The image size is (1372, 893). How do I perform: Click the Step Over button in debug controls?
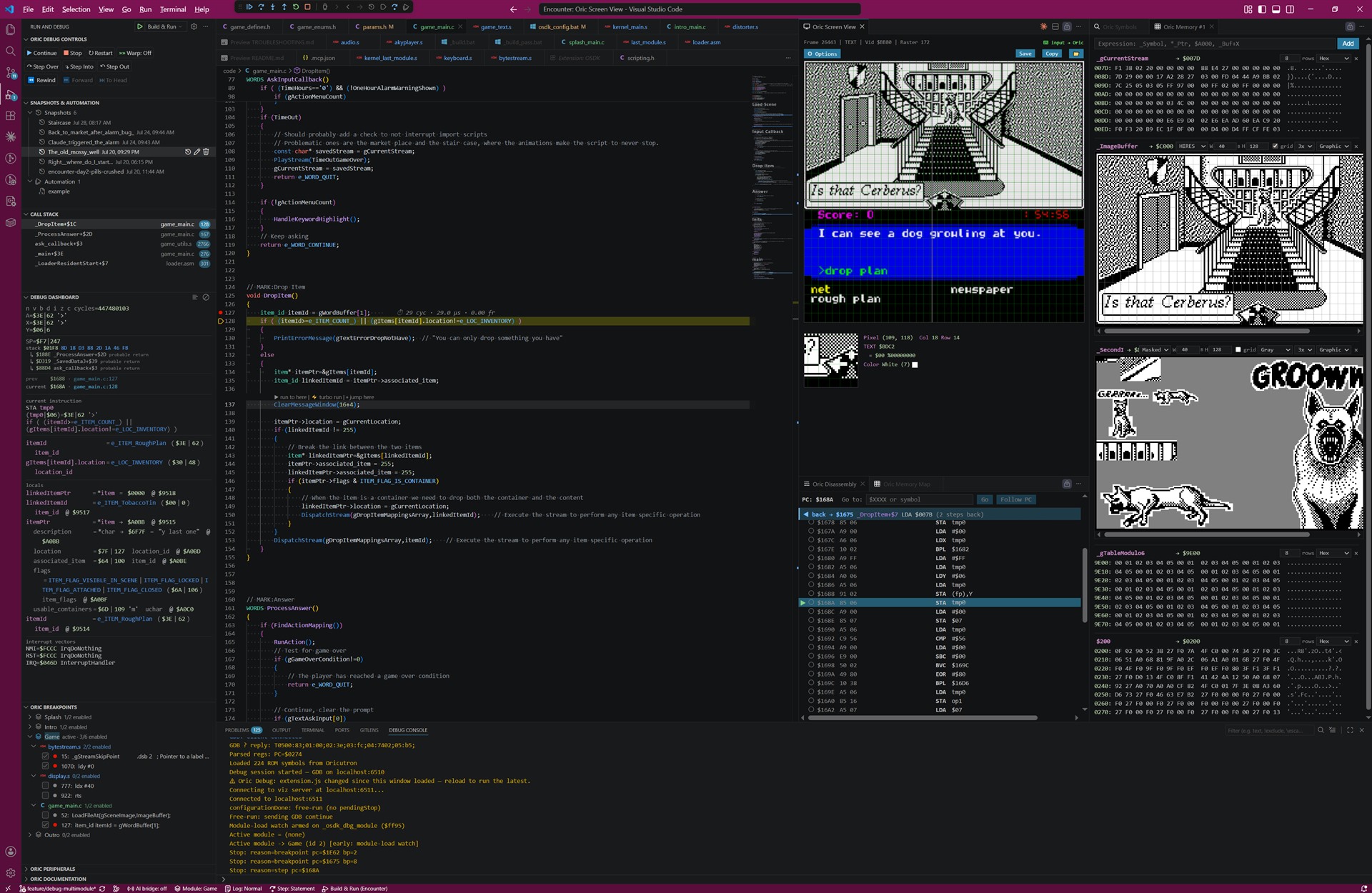[x=42, y=66]
